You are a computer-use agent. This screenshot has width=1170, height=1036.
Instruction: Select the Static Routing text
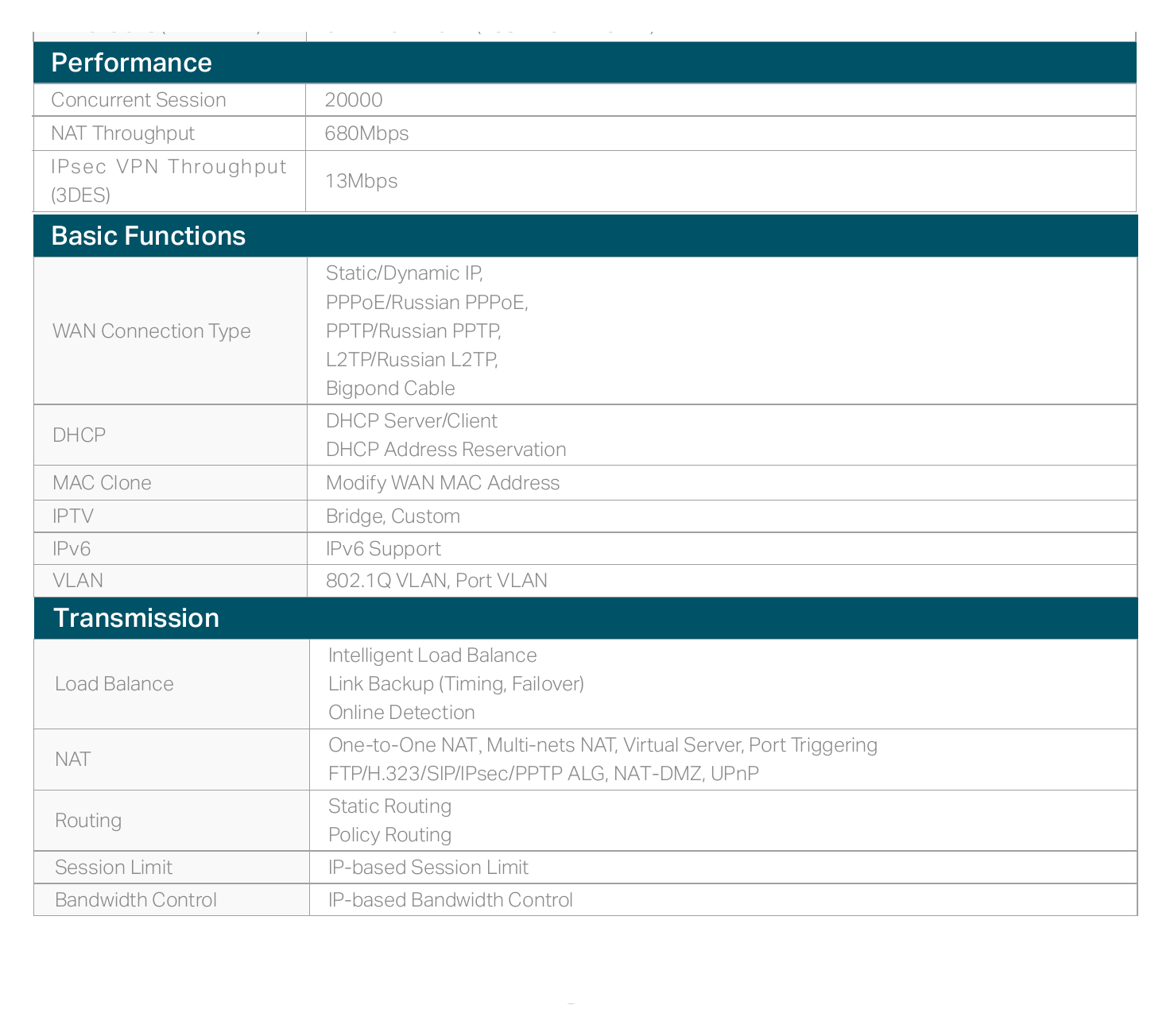pos(389,806)
